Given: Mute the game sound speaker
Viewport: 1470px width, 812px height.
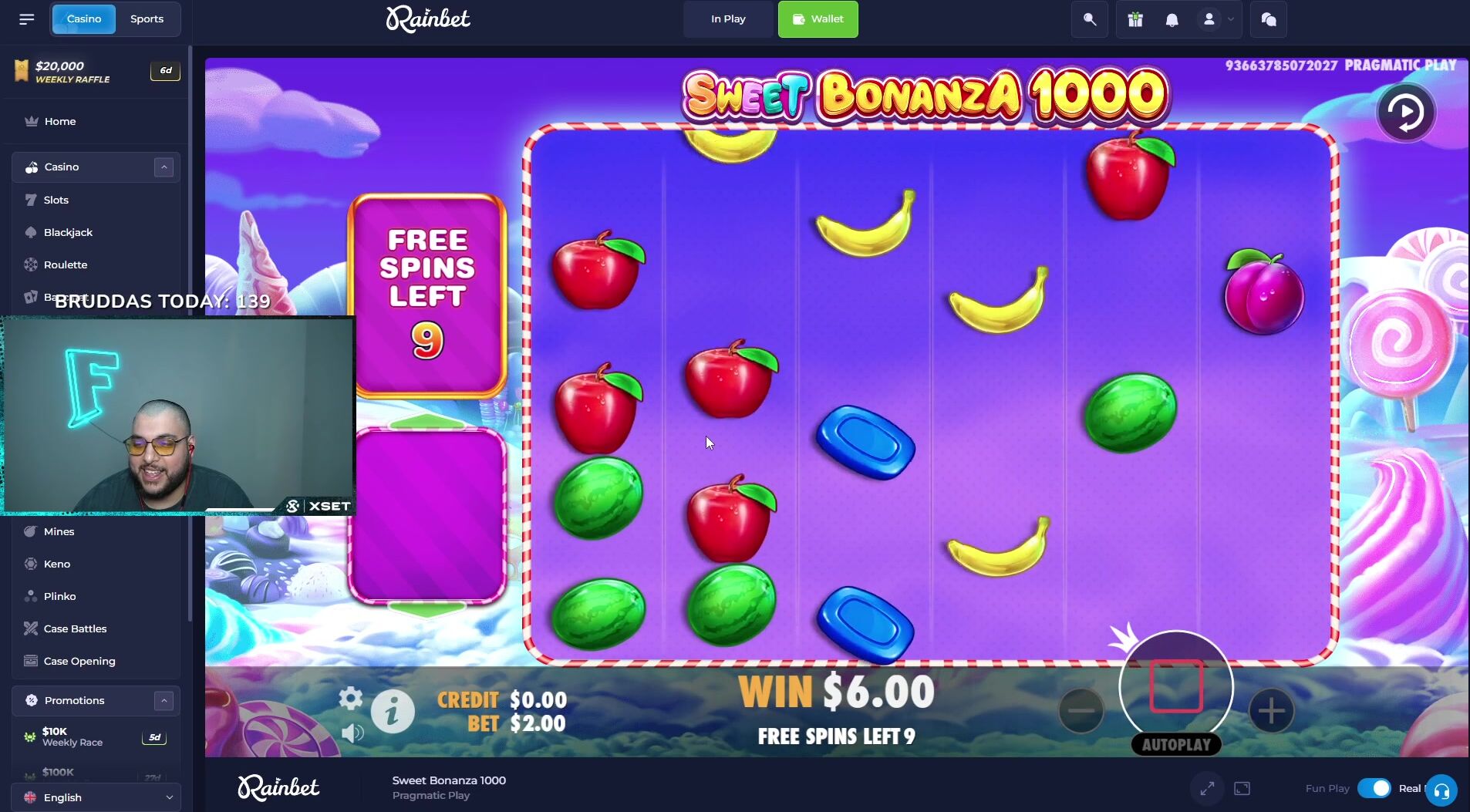Looking at the screenshot, I should (352, 733).
